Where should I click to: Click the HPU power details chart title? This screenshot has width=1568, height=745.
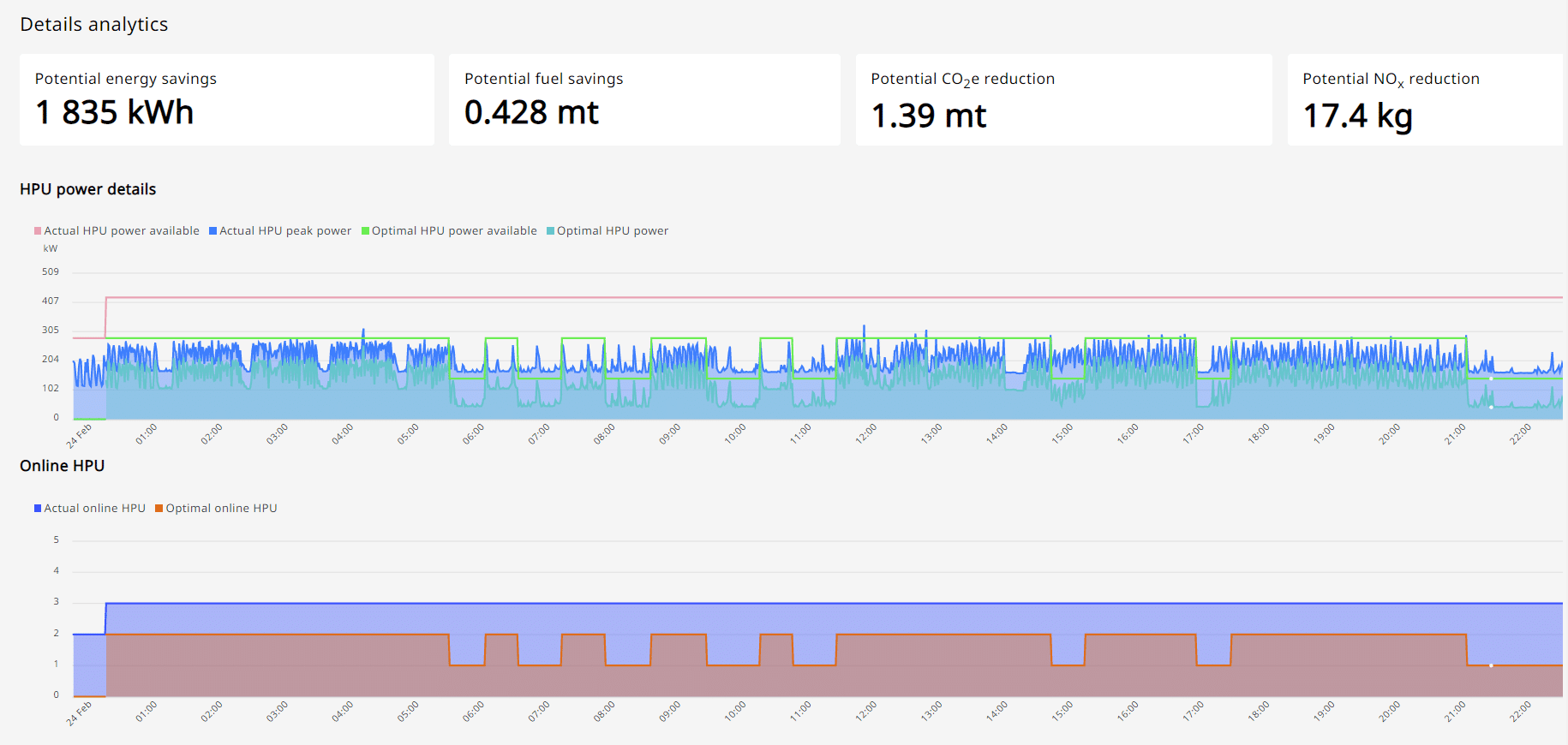[x=88, y=189]
